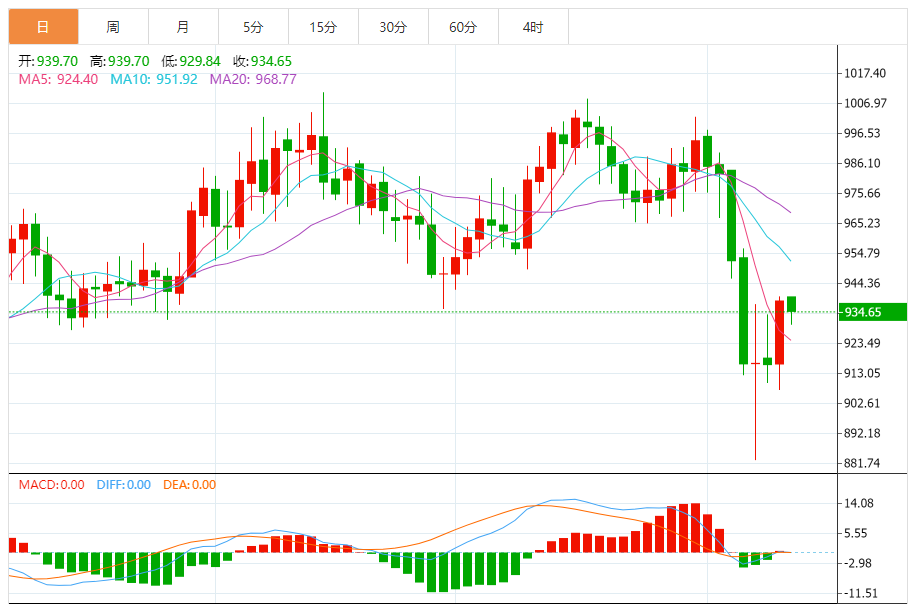Select the candle with the long wick to 881.74

[x=755, y=382]
